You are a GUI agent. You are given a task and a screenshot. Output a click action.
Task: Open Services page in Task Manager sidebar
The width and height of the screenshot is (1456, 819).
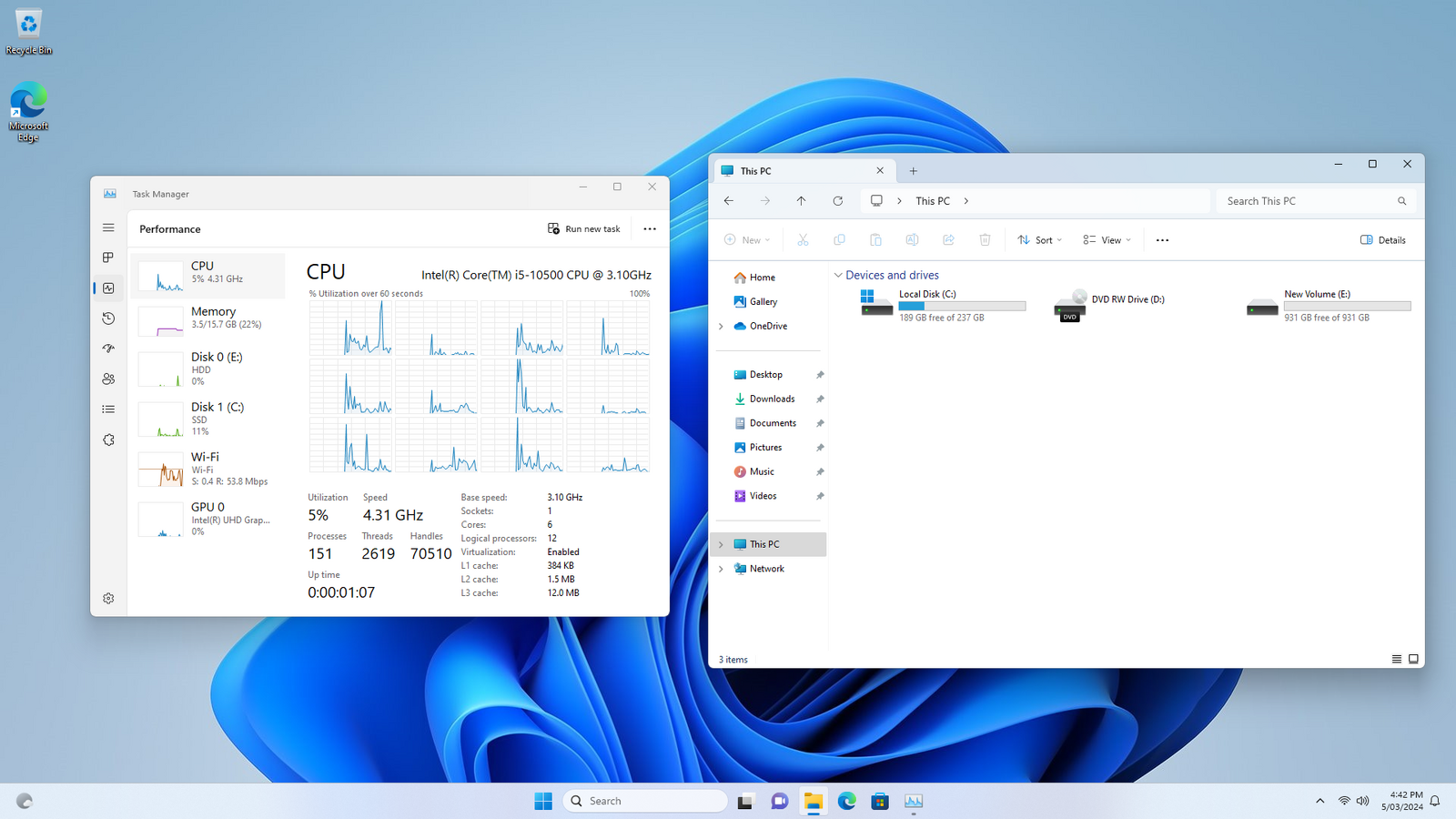[x=108, y=440]
